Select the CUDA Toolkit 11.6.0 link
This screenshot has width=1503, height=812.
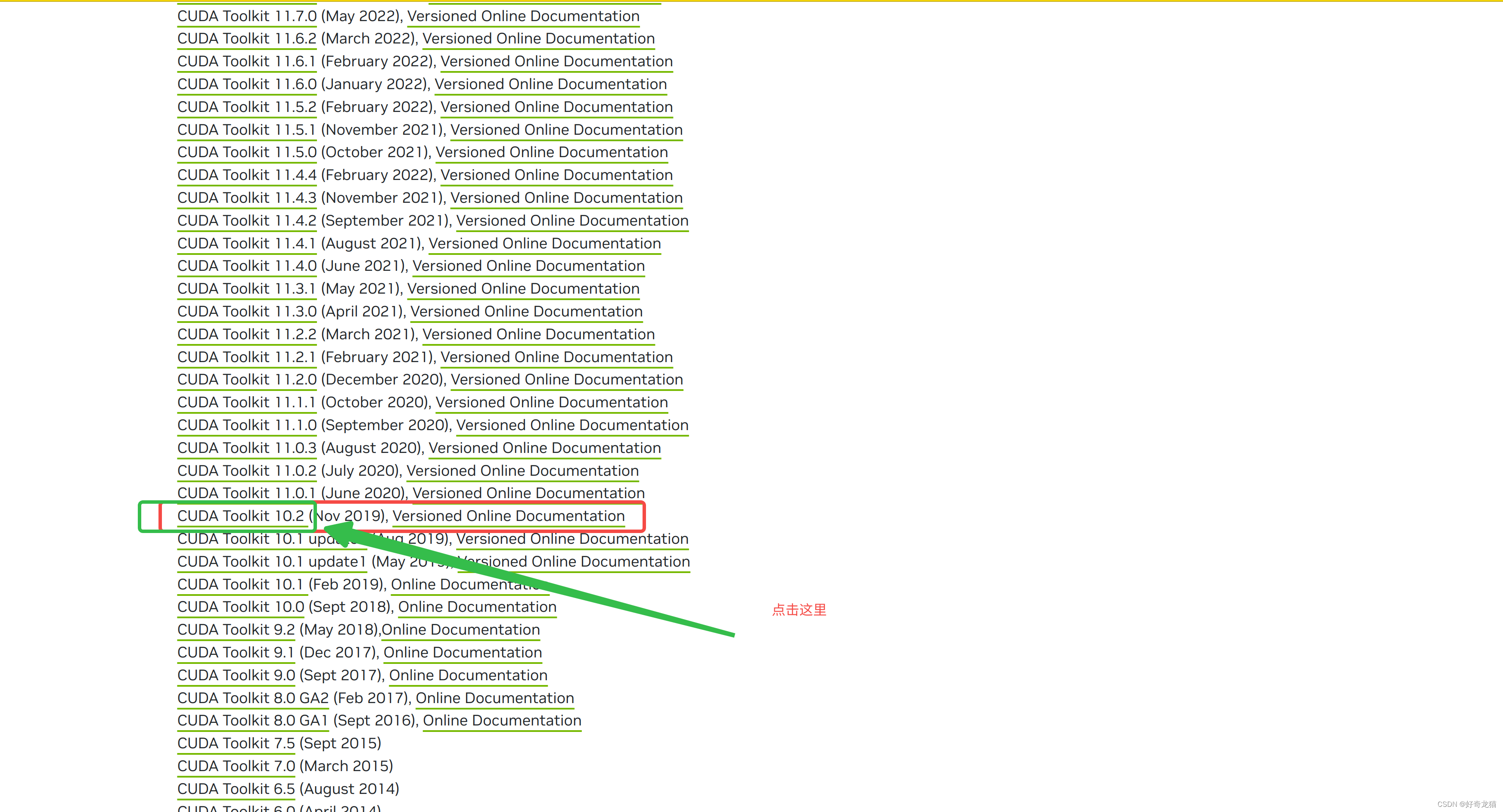[x=247, y=84]
